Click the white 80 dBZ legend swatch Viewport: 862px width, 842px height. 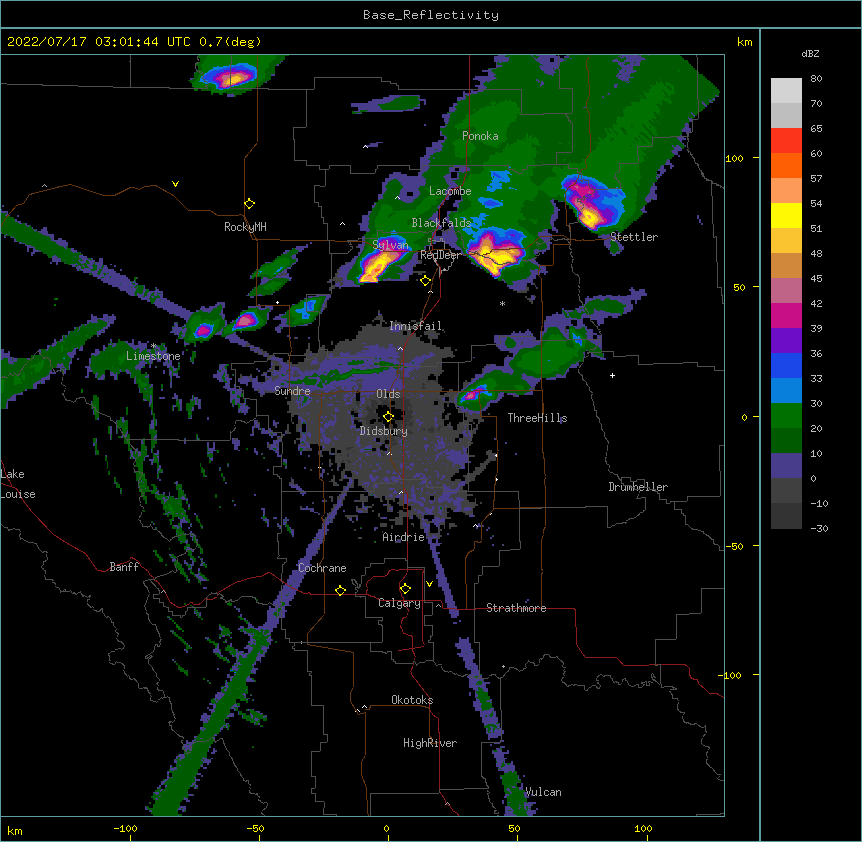click(x=786, y=90)
